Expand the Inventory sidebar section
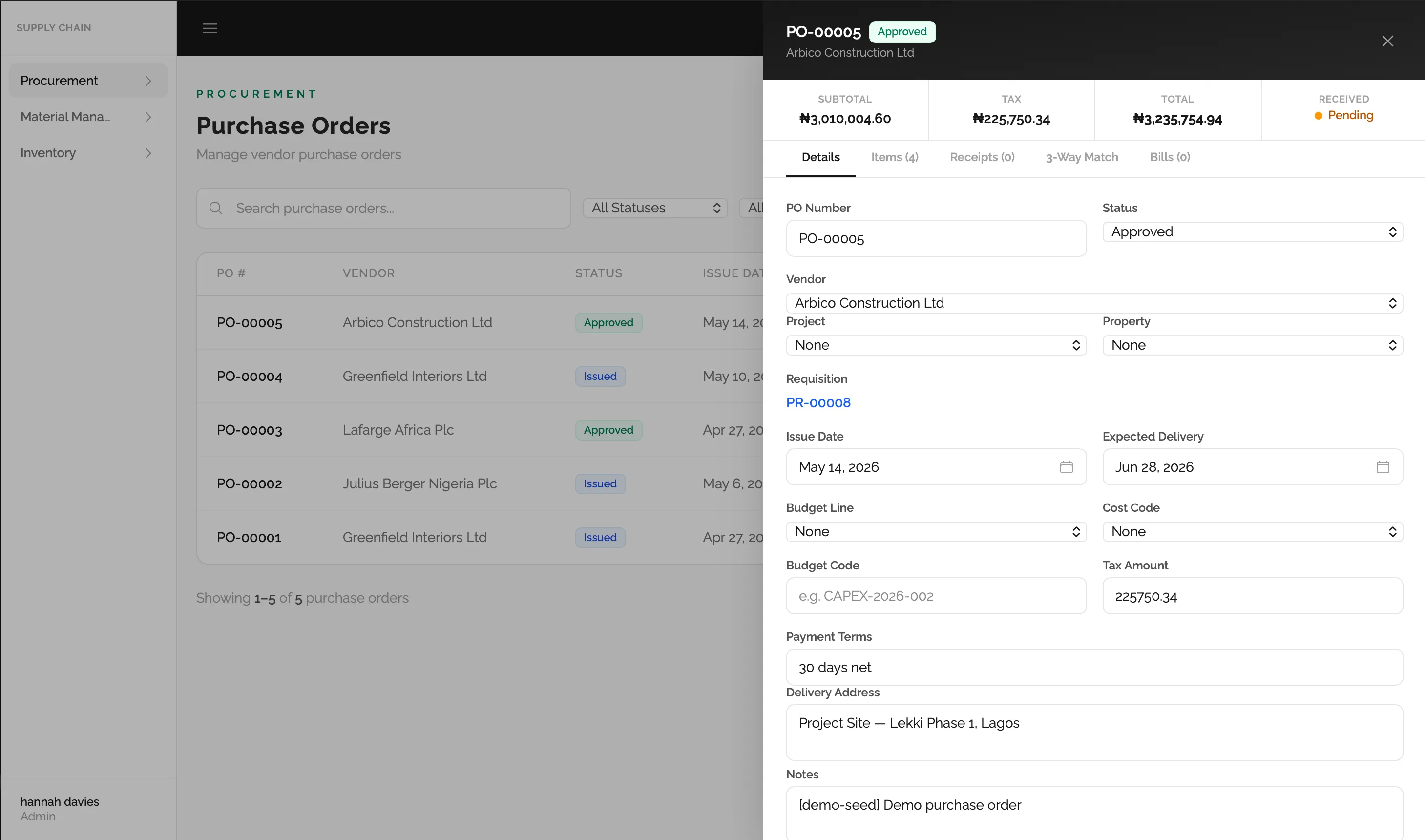 pos(88,153)
